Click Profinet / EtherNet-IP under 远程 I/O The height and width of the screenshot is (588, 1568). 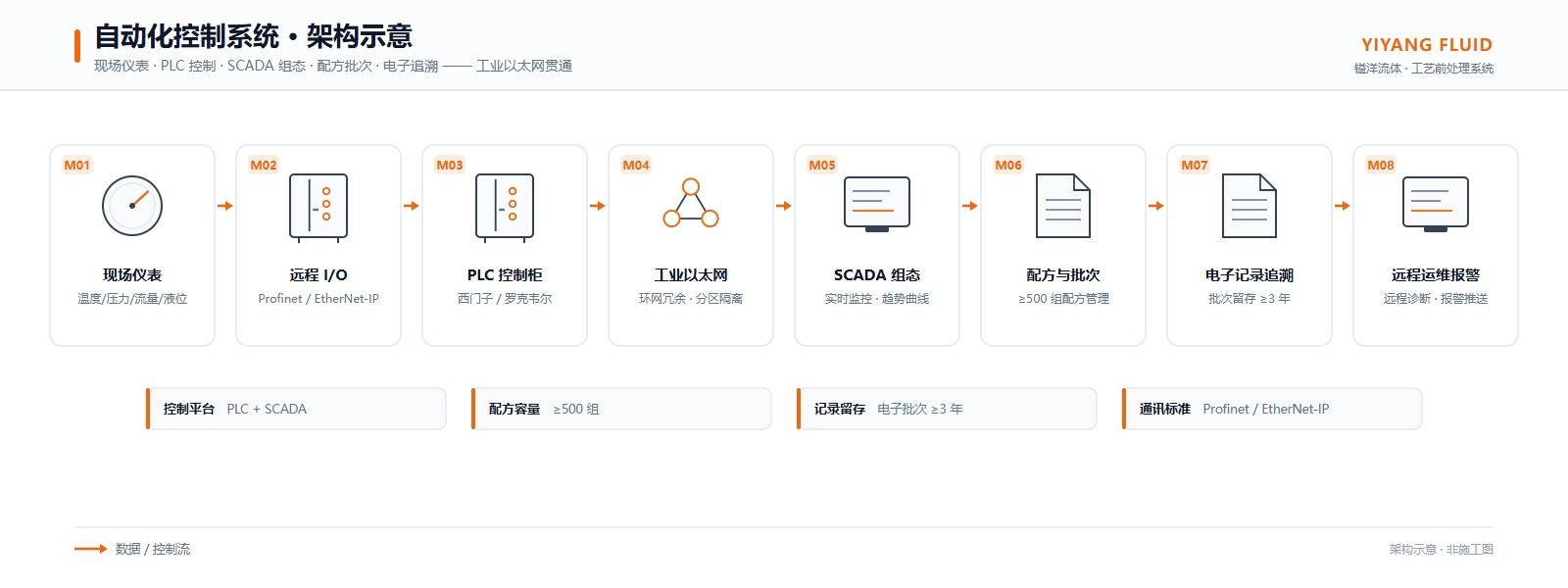pos(318,299)
